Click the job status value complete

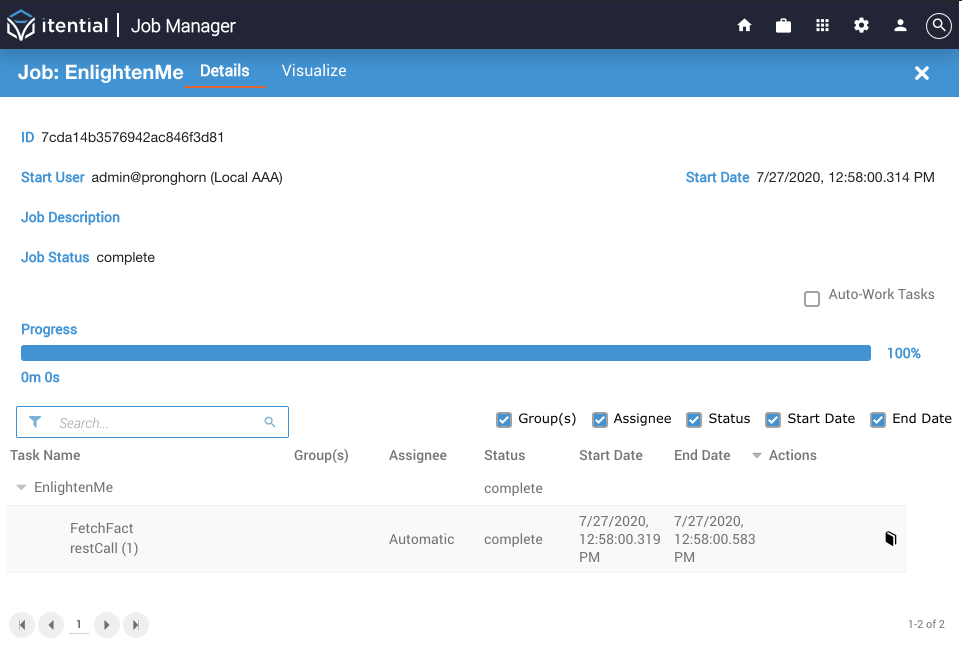126,258
